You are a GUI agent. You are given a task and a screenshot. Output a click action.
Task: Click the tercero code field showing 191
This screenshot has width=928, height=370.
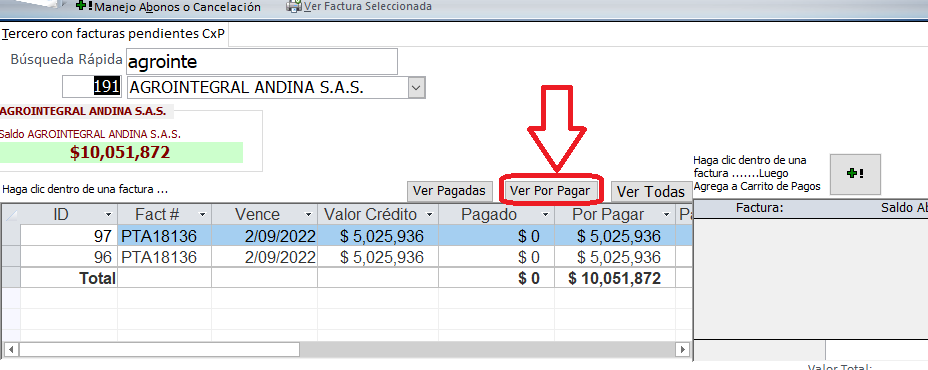point(92,88)
